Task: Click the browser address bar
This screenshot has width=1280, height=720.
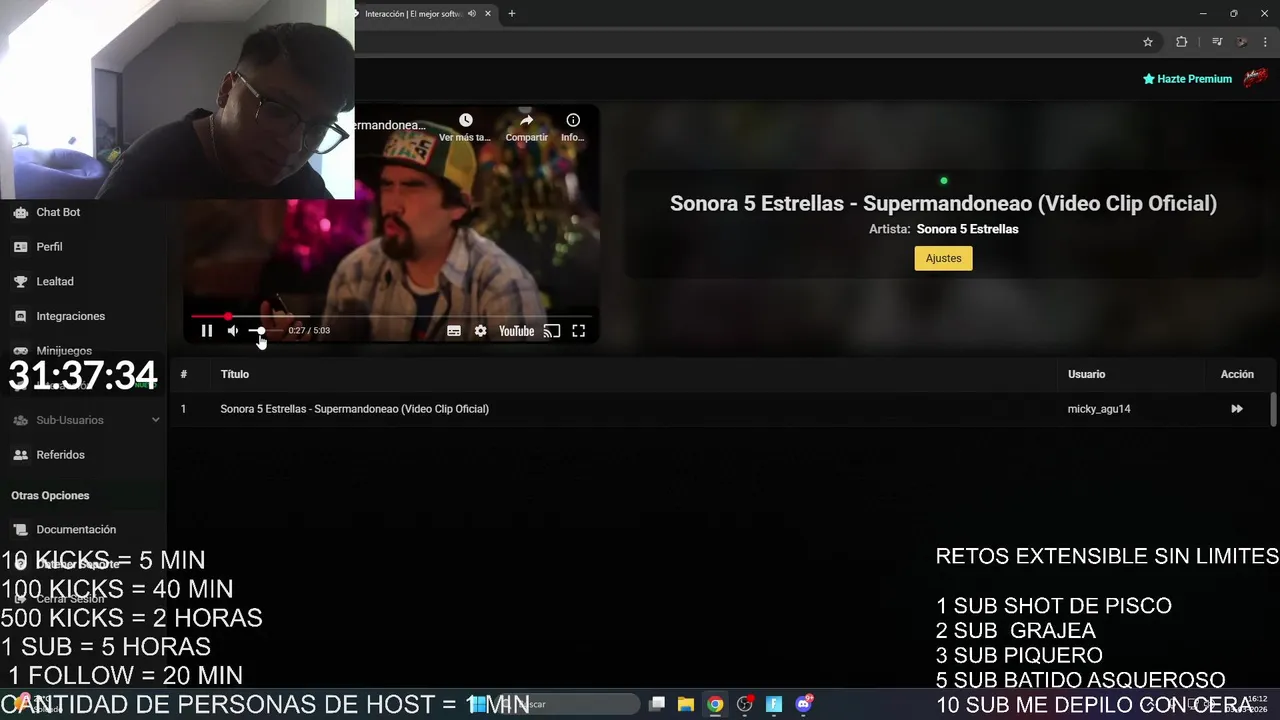Action: (x=745, y=42)
